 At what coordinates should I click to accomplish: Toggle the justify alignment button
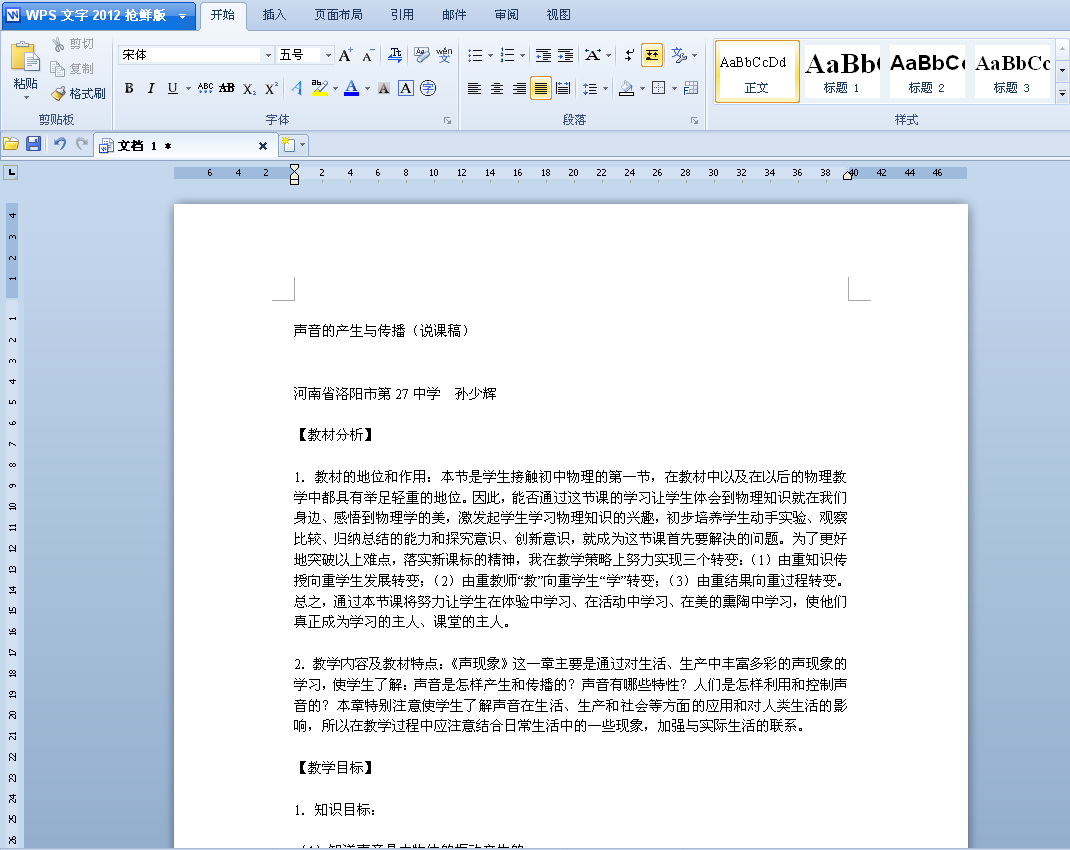tap(541, 88)
